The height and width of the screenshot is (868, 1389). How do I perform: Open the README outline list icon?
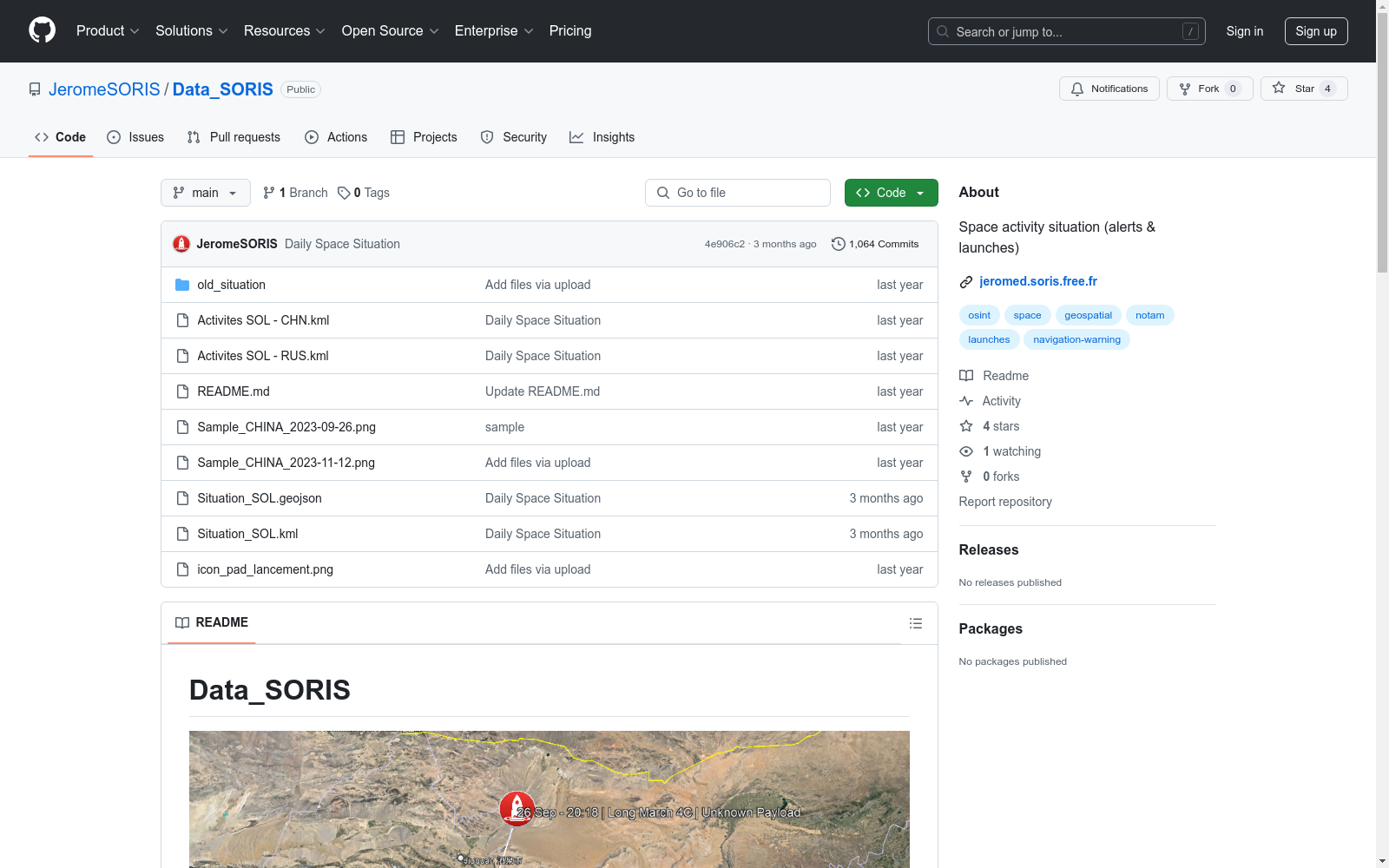coord(916,623)
